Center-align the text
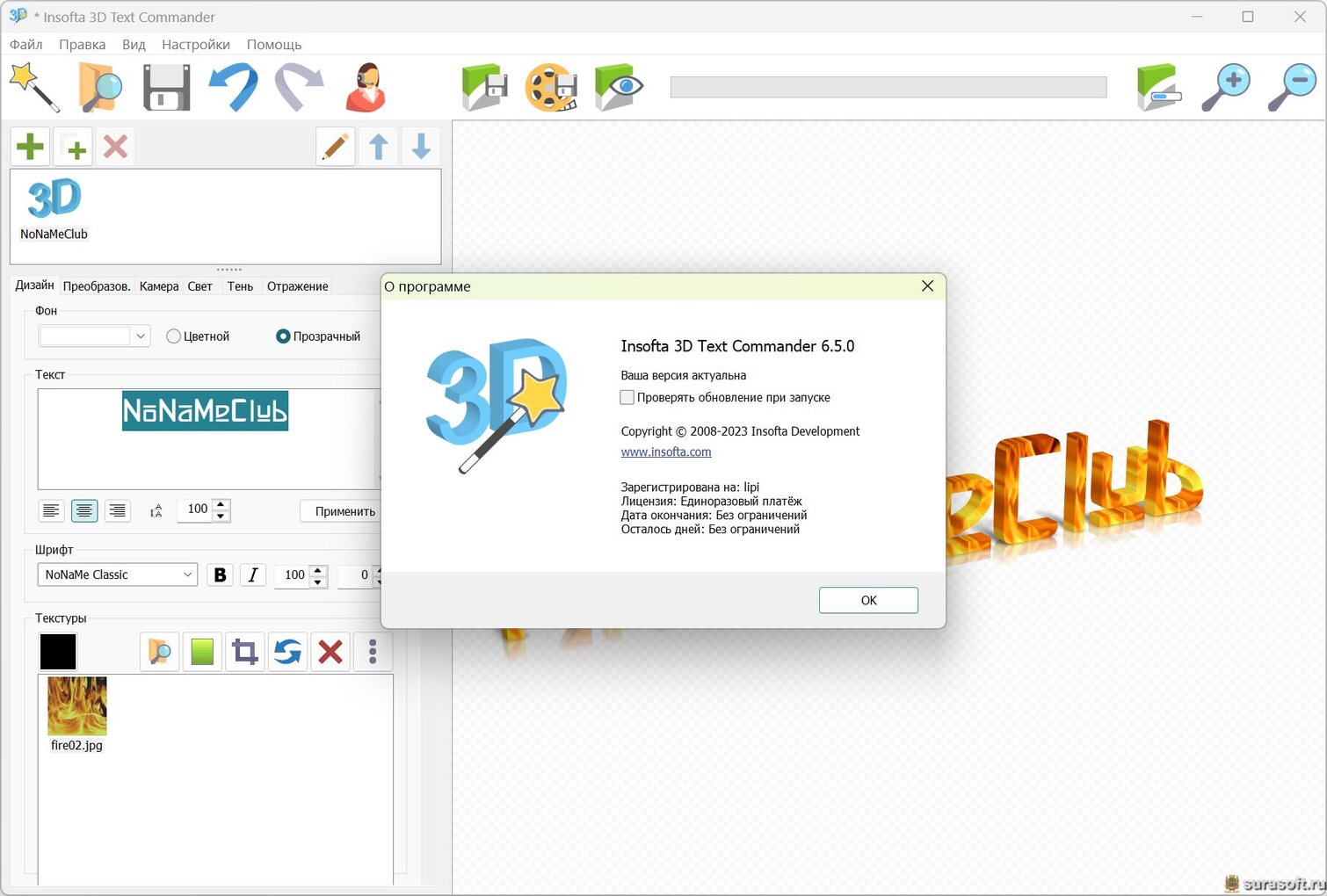1327x896 pixels. tap(84, 510)
